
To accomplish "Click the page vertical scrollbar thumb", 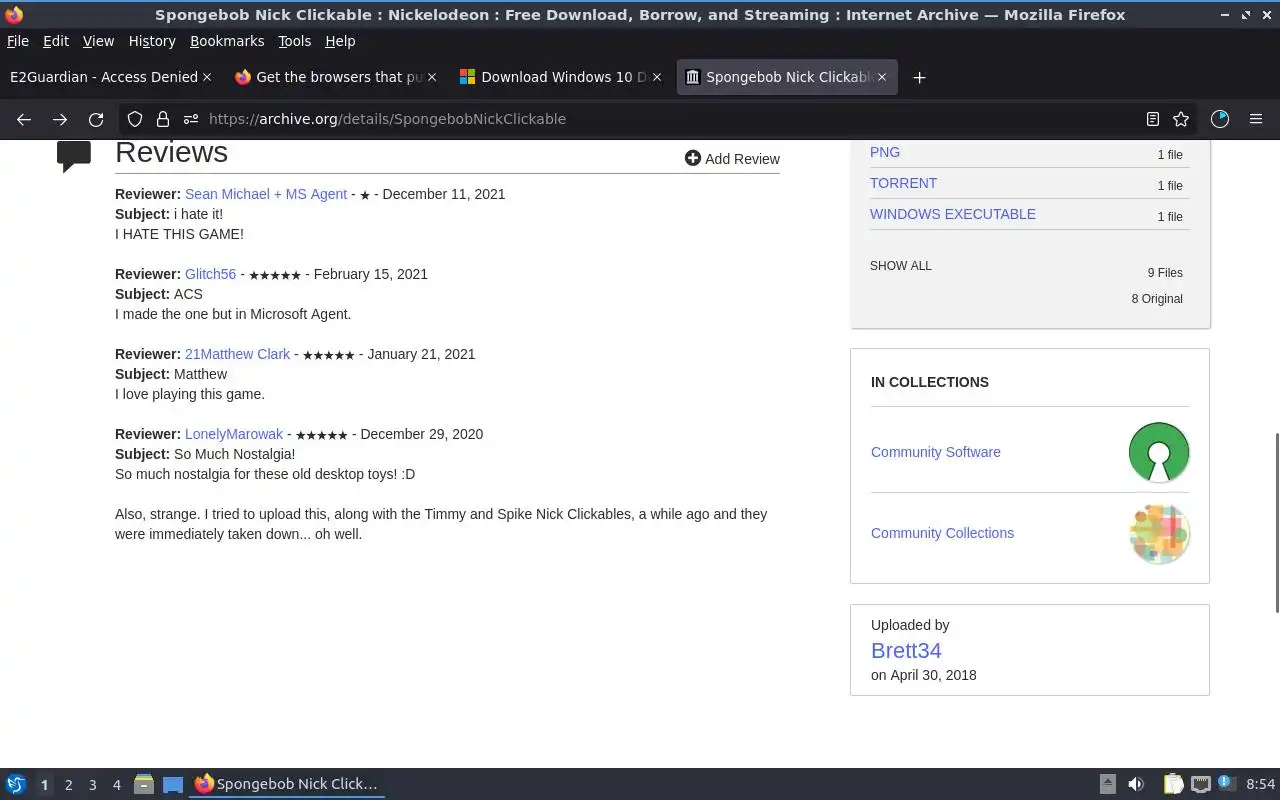I will click(x=1275, y=522).
